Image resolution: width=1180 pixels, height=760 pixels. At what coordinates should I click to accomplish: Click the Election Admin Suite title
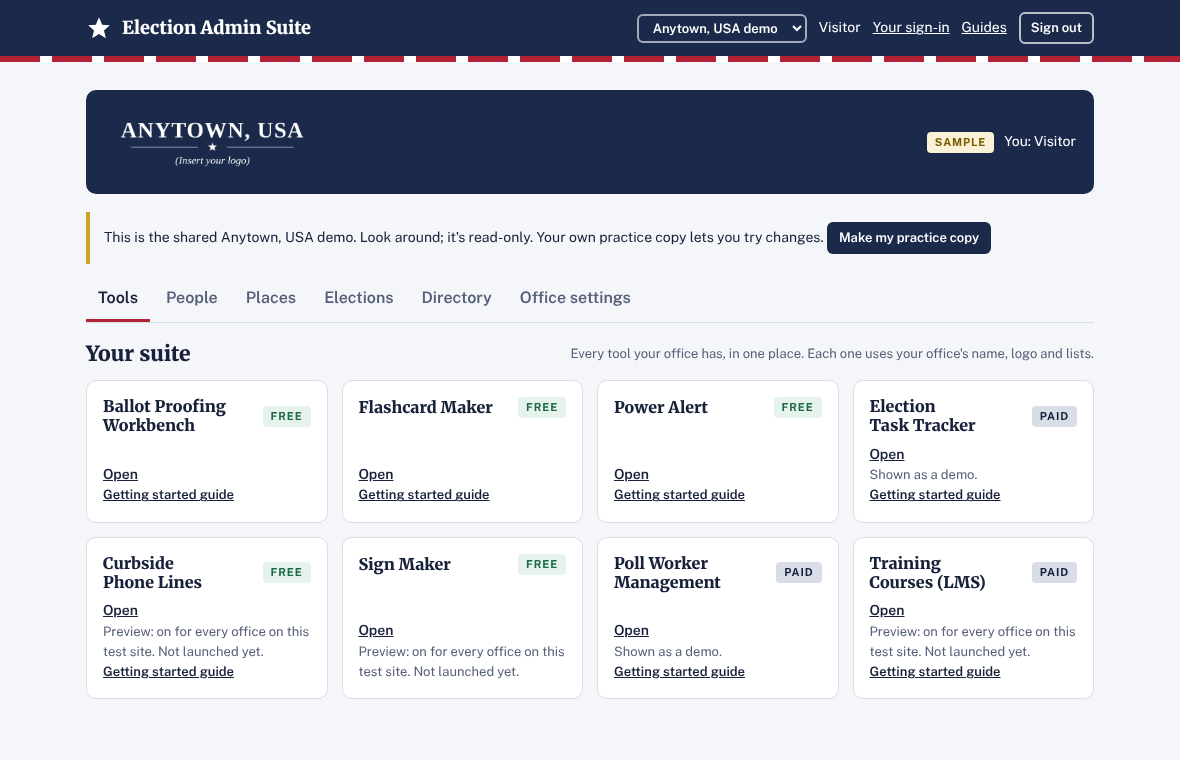click(x=216, y=28)
